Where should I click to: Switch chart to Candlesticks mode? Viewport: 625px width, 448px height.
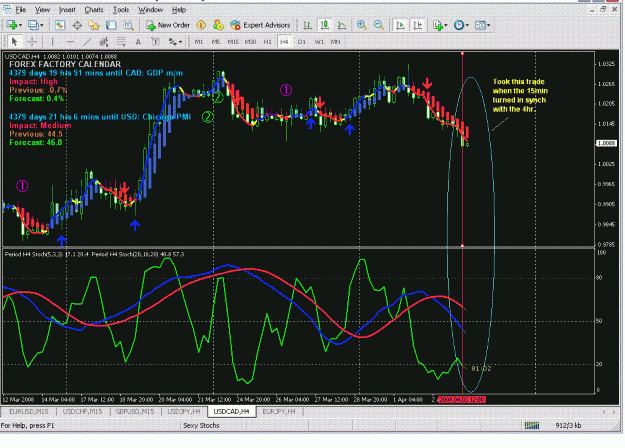(x=325, y=26)
